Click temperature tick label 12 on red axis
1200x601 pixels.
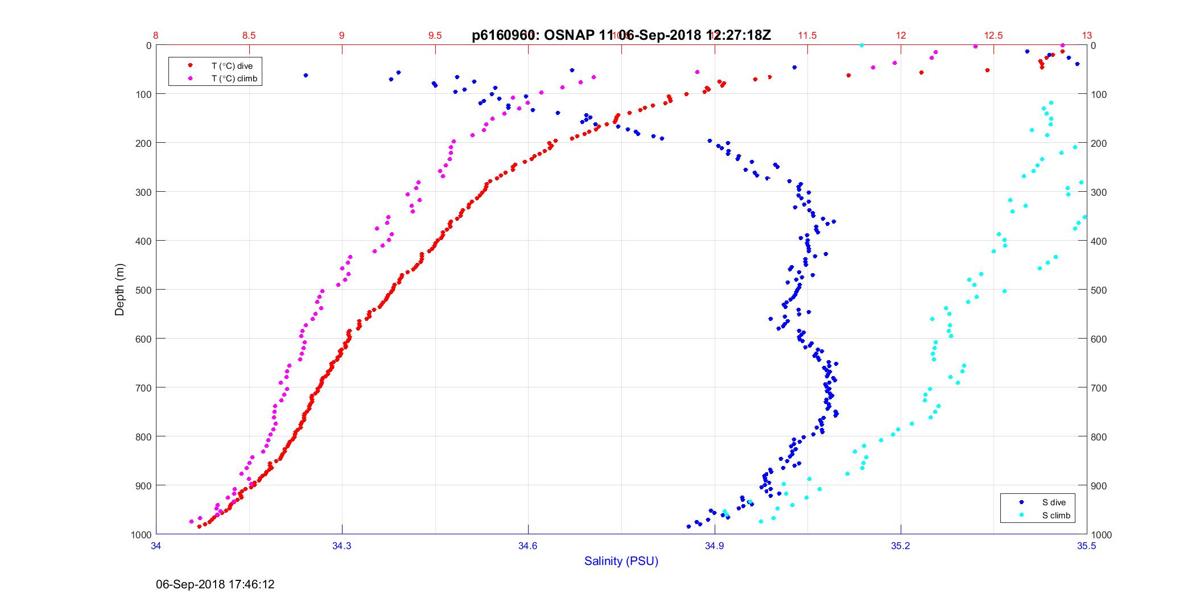tap(900, 35)
